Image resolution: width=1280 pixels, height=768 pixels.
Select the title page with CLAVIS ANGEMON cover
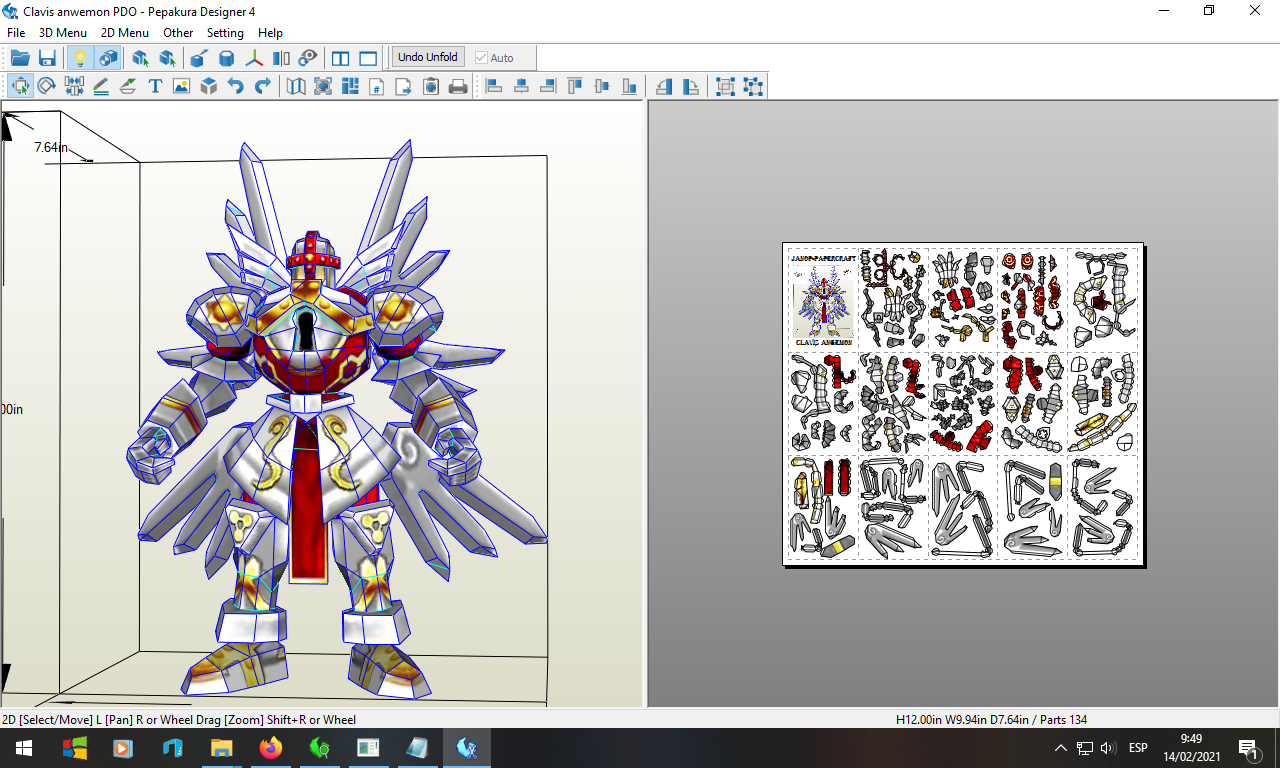(x=822, y=299)
